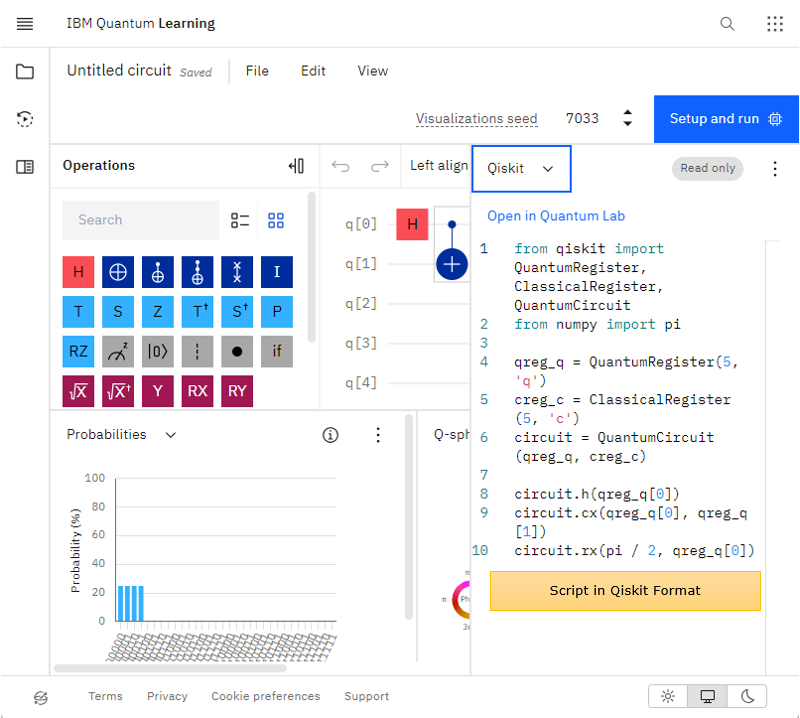
Task: Click Setup and run button
Action: tap(726, 119)
